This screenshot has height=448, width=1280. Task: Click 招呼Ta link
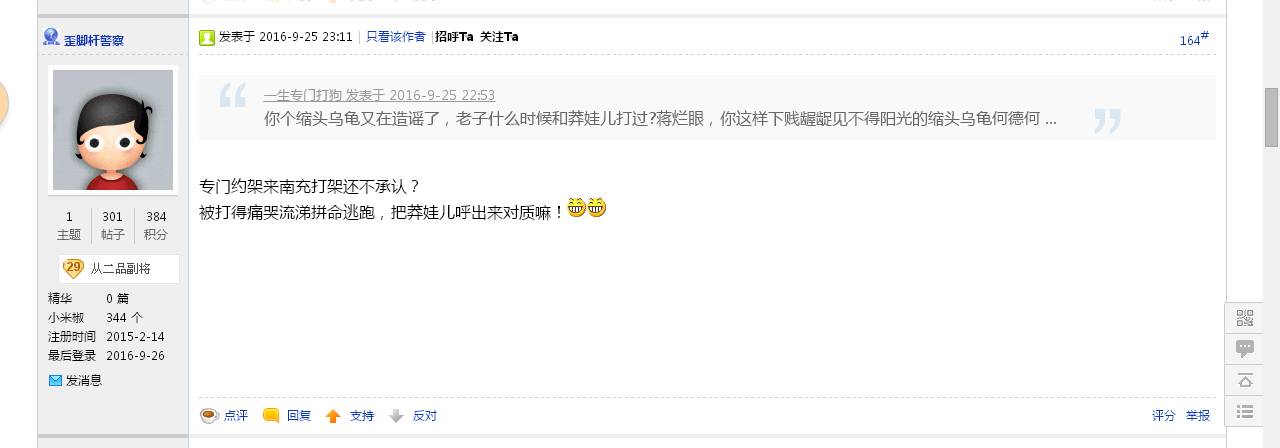tap(454, 37)
